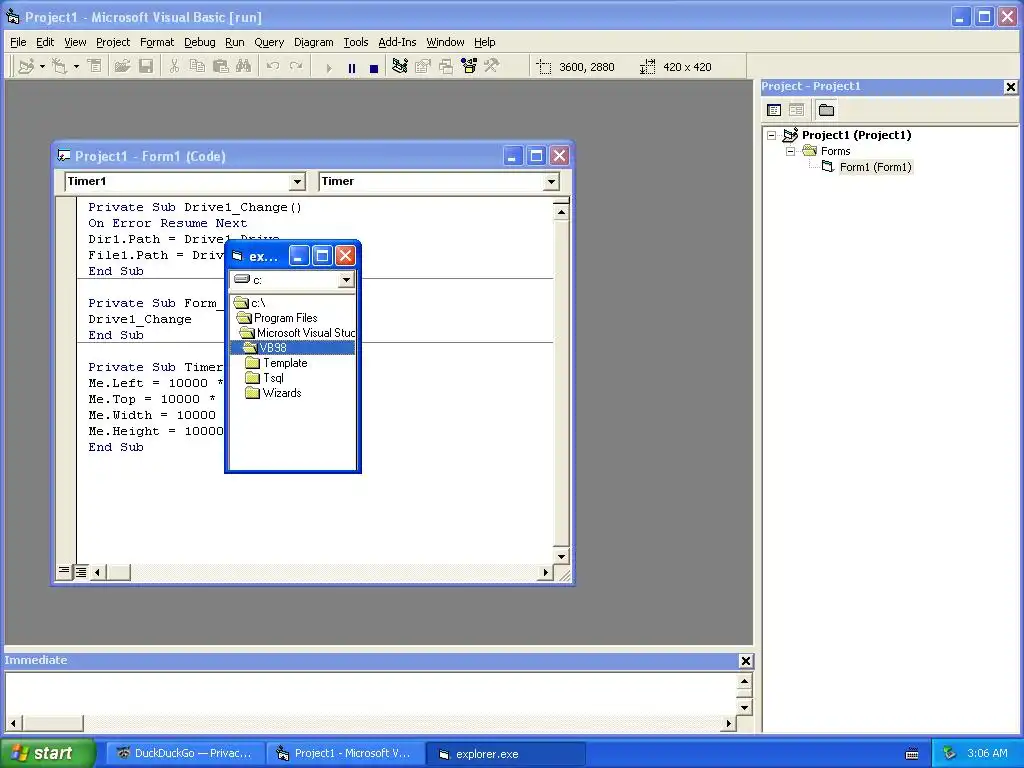Open the Diagram menu

pyautogui.click(x=313, y=42)
